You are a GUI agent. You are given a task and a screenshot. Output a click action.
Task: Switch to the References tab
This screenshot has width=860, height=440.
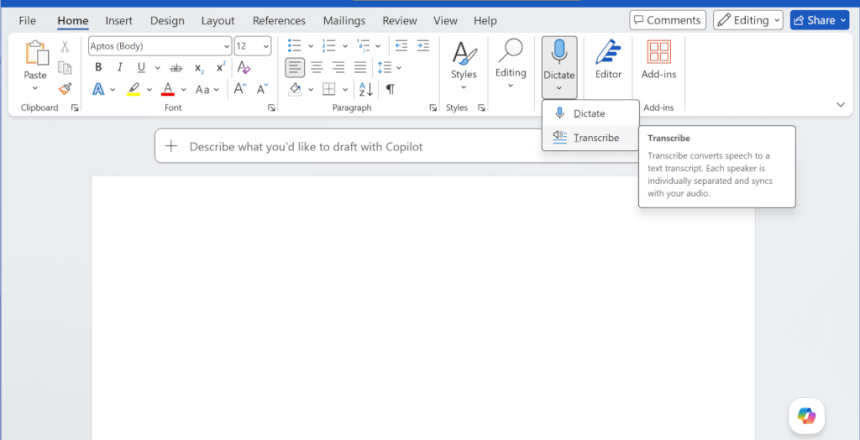coord(279,21)
